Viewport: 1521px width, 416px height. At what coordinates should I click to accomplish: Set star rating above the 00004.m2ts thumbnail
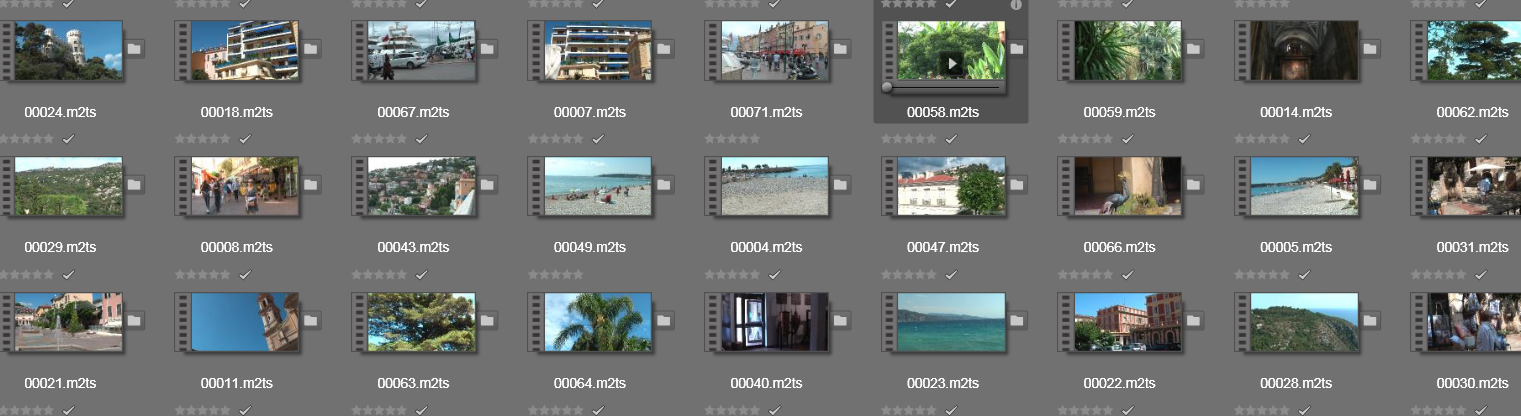(x=732, y=139)
